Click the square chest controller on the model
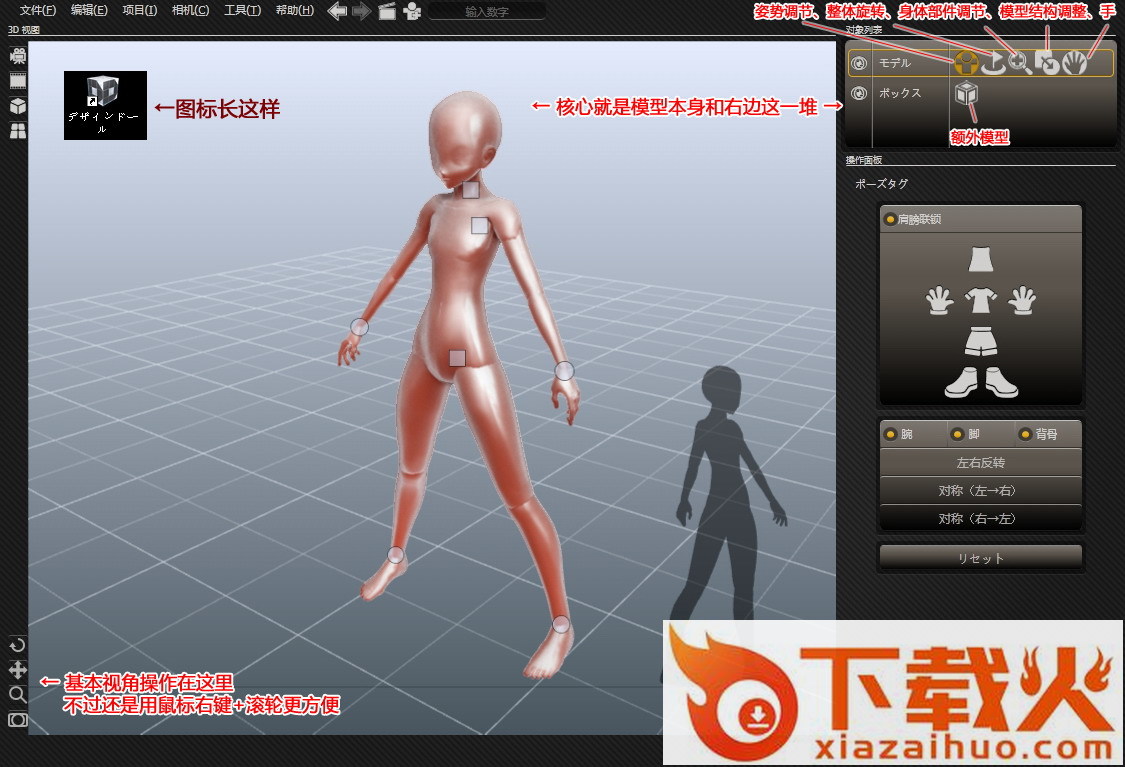The width and height of the screenshot is (1125, 767). pos(479,226)
